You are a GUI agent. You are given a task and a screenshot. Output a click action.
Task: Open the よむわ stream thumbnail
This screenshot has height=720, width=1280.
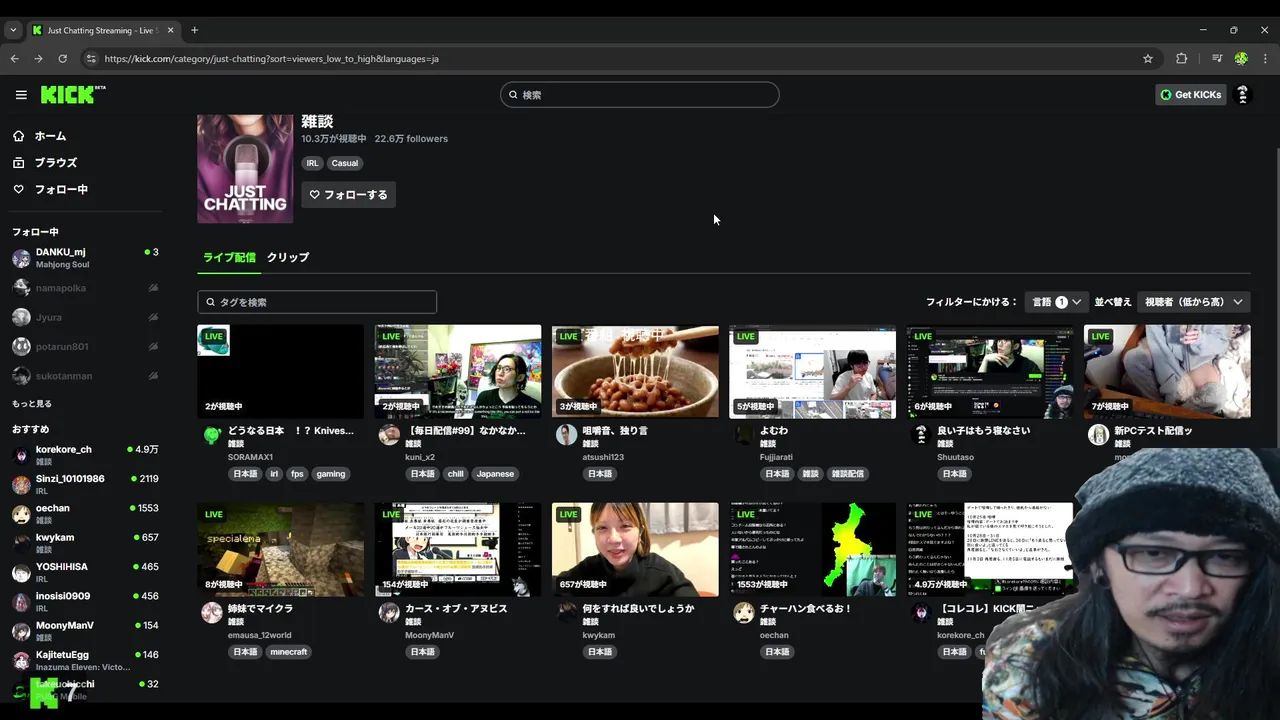coord(812,371)
